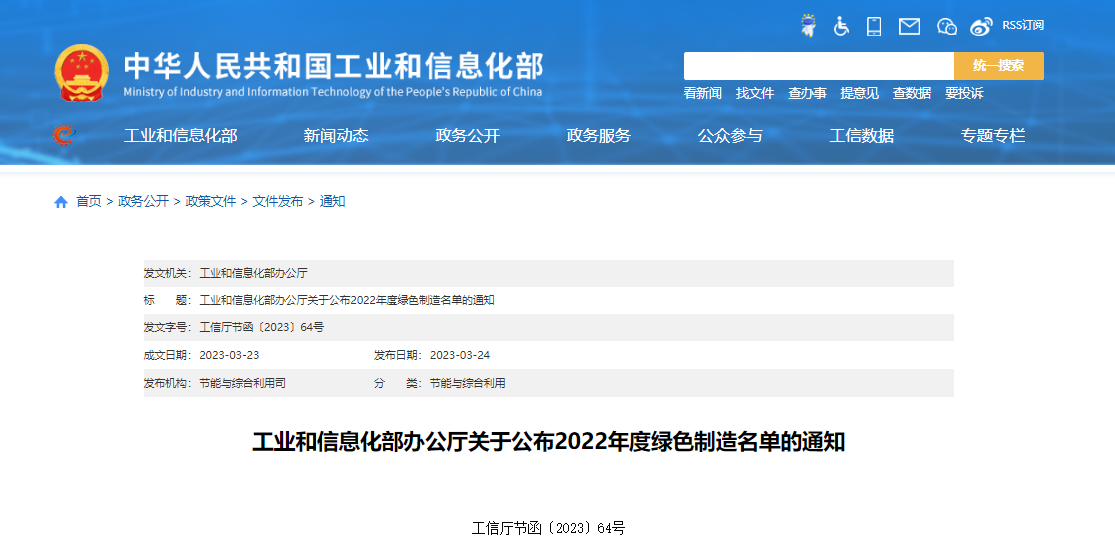Select 工信数据 in the navigation bar
The image size is (1115, 558).
861,136
